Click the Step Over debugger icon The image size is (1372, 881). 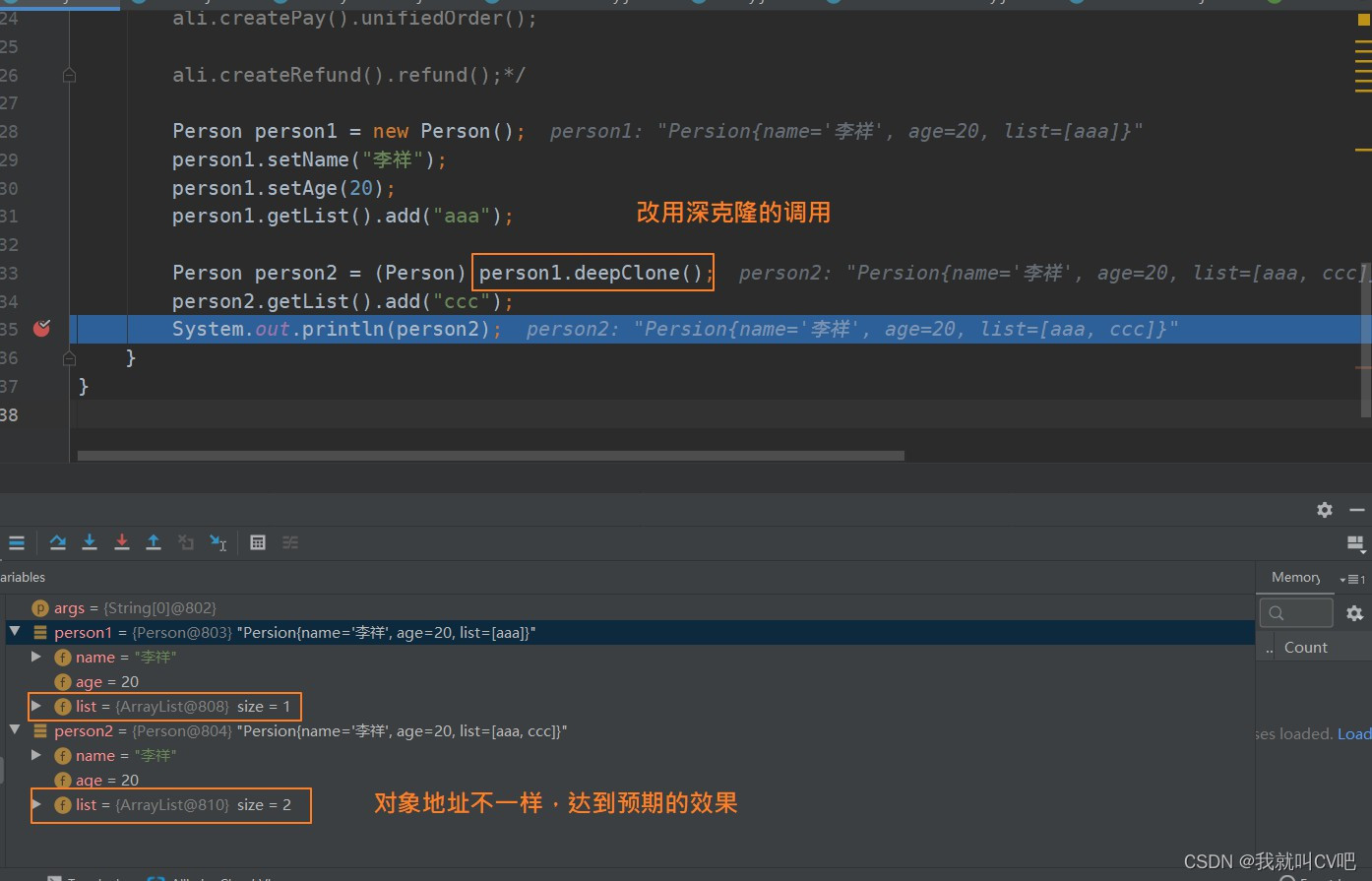58,542
